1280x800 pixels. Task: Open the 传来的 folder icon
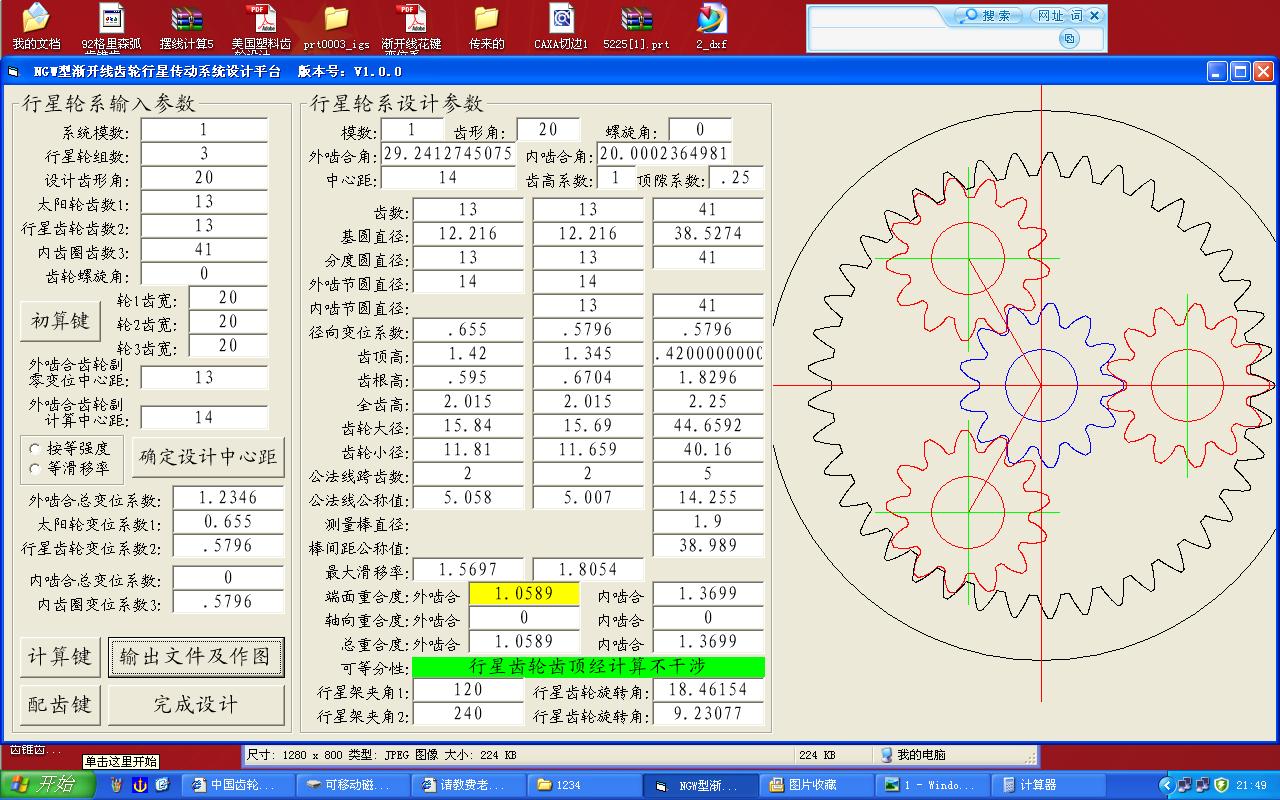(486, 26)
